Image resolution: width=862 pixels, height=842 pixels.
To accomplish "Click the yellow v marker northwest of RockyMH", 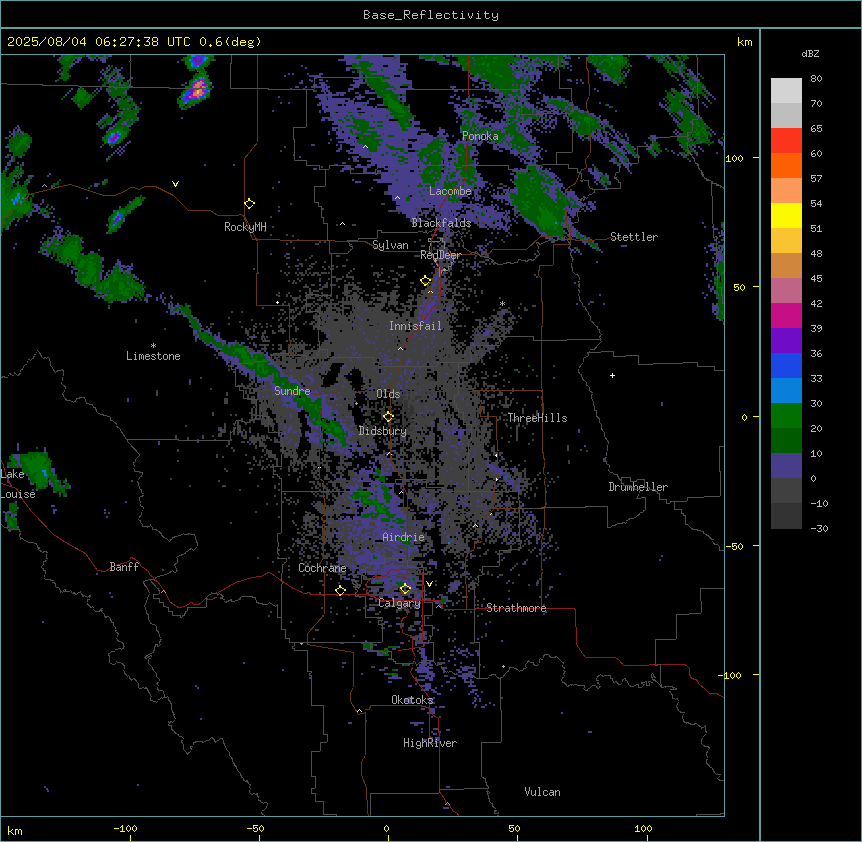I will 175,184.
